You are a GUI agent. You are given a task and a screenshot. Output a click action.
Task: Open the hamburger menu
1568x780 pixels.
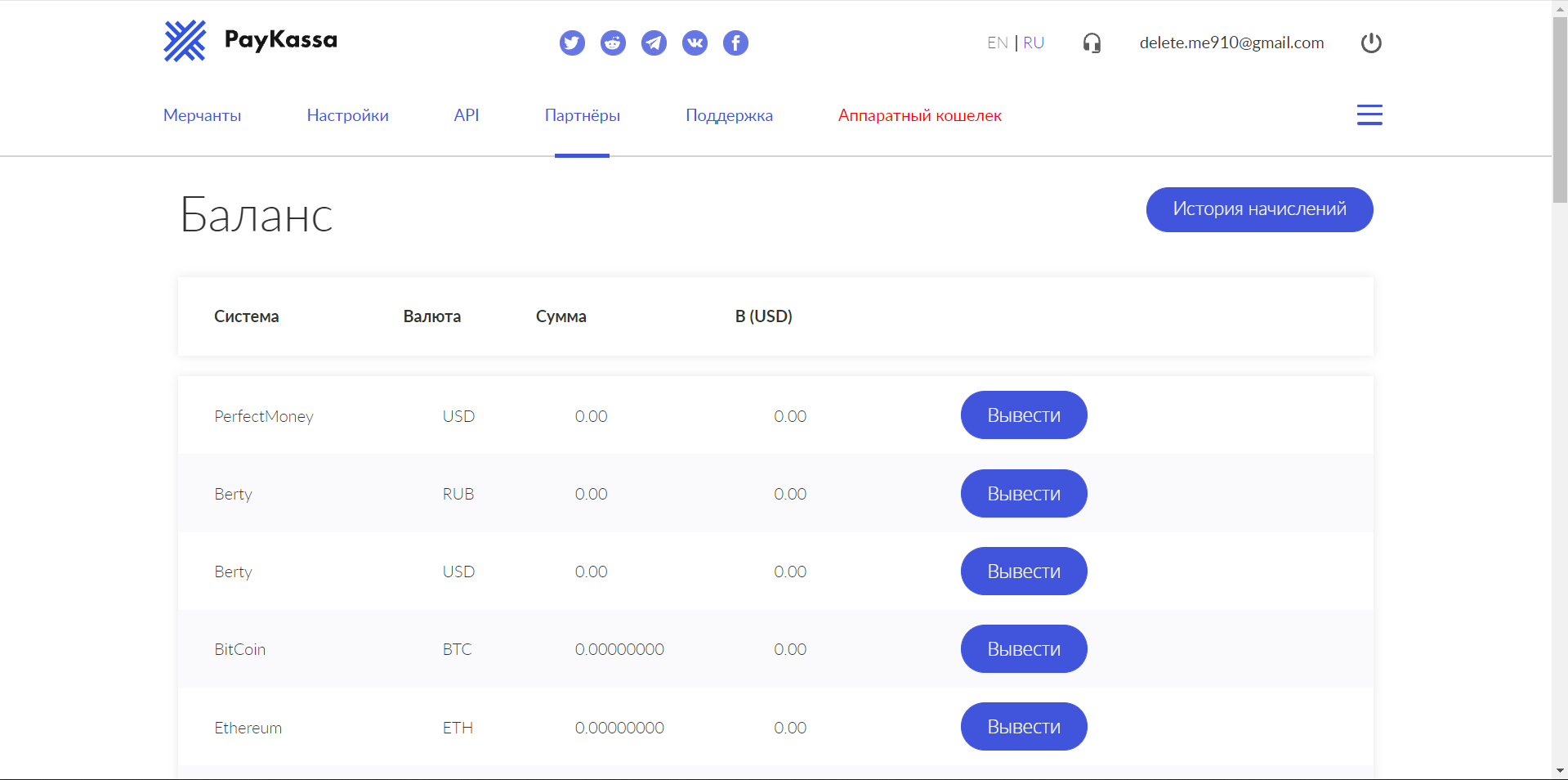click(1369, 114)
